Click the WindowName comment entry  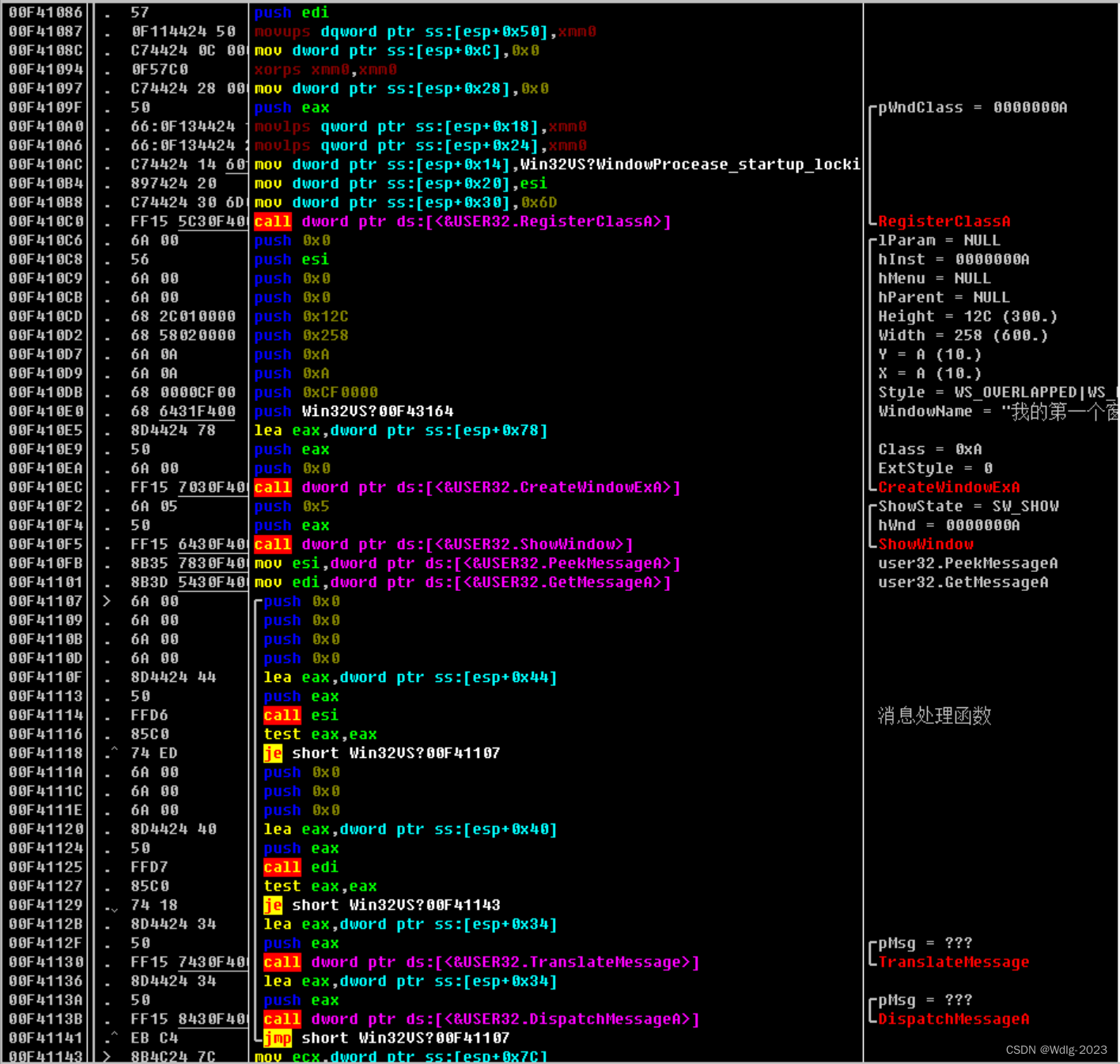coord(998,411)
